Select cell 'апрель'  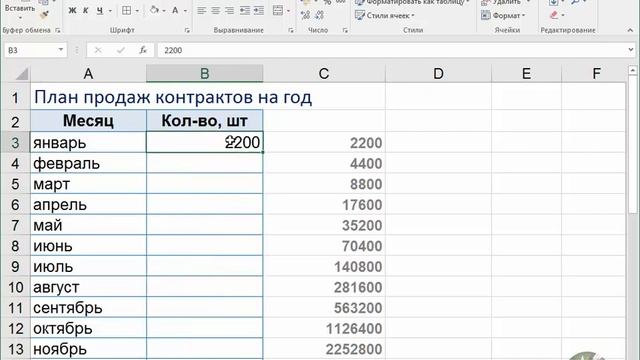coord(88,204)
